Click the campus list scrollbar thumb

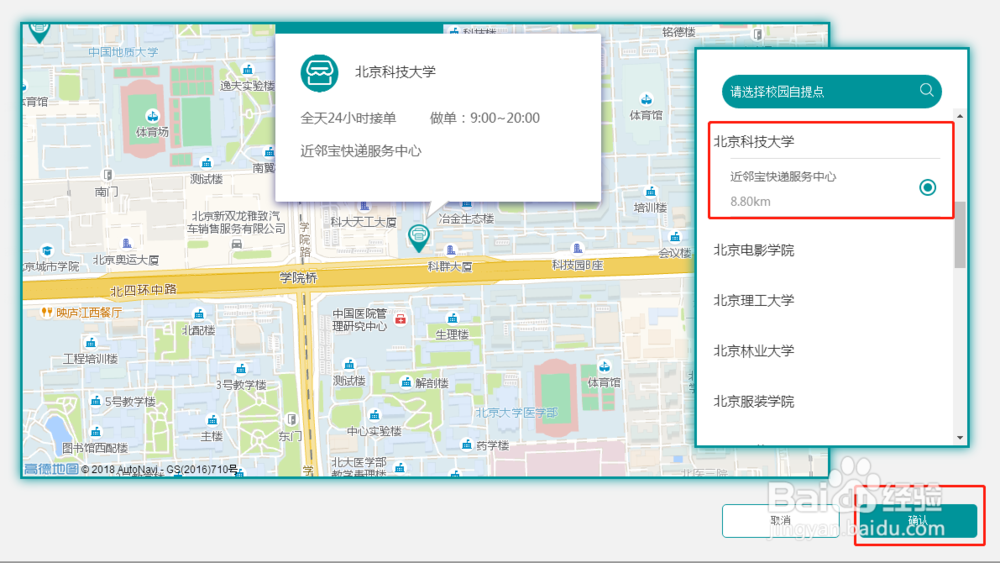[x=960, y=235]
